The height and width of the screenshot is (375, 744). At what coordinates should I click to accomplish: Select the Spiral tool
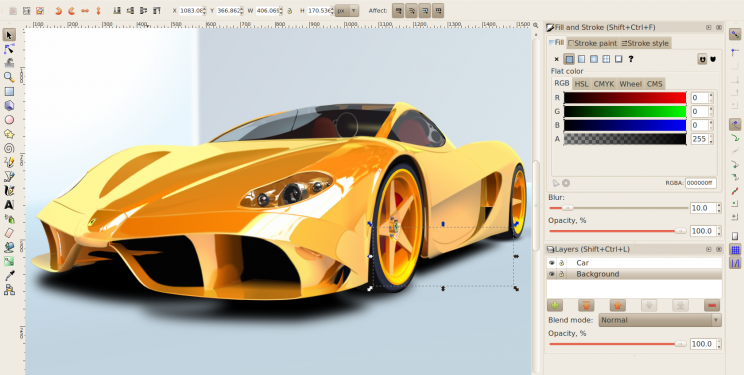(x=9, y=148)
